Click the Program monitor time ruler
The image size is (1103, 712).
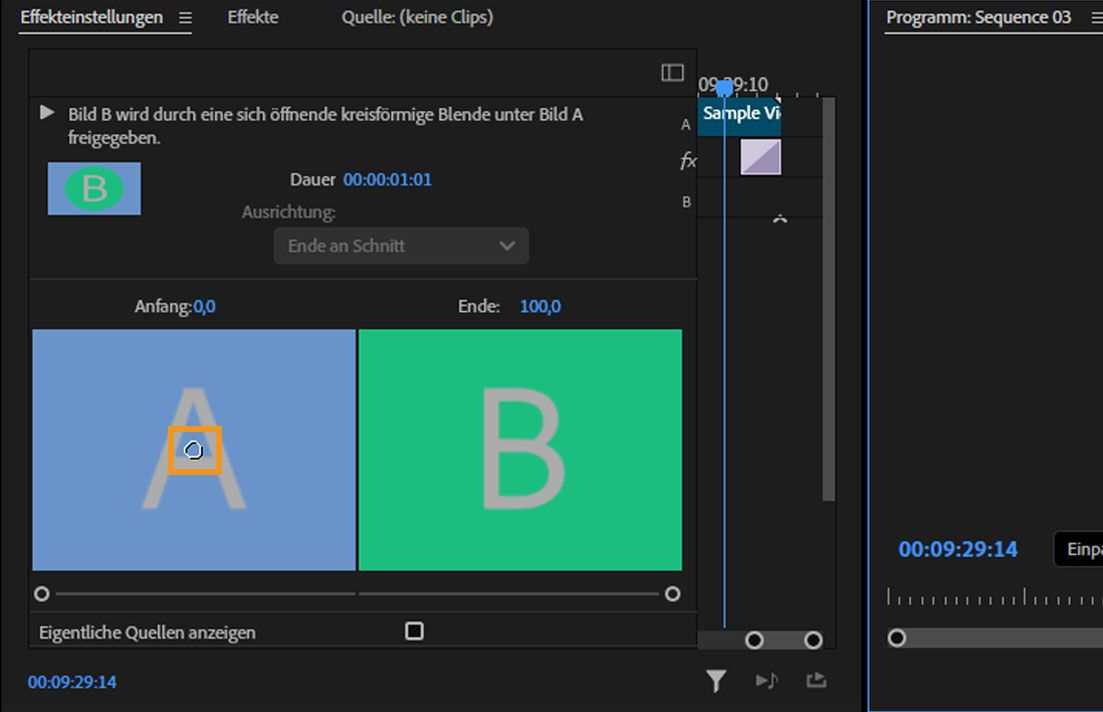(x=994, y=597)
